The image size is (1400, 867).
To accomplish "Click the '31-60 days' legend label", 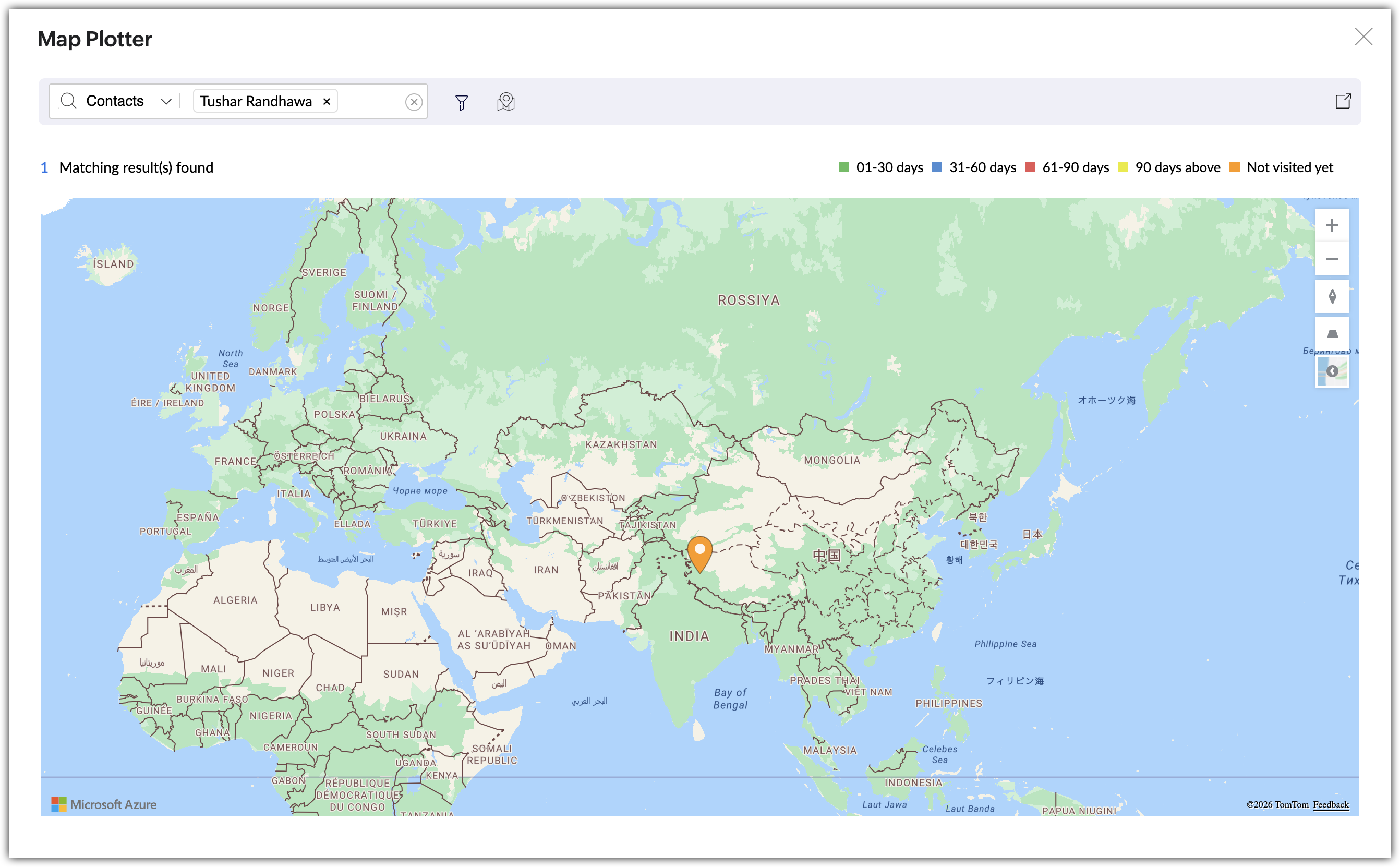I will pos(983,167).
